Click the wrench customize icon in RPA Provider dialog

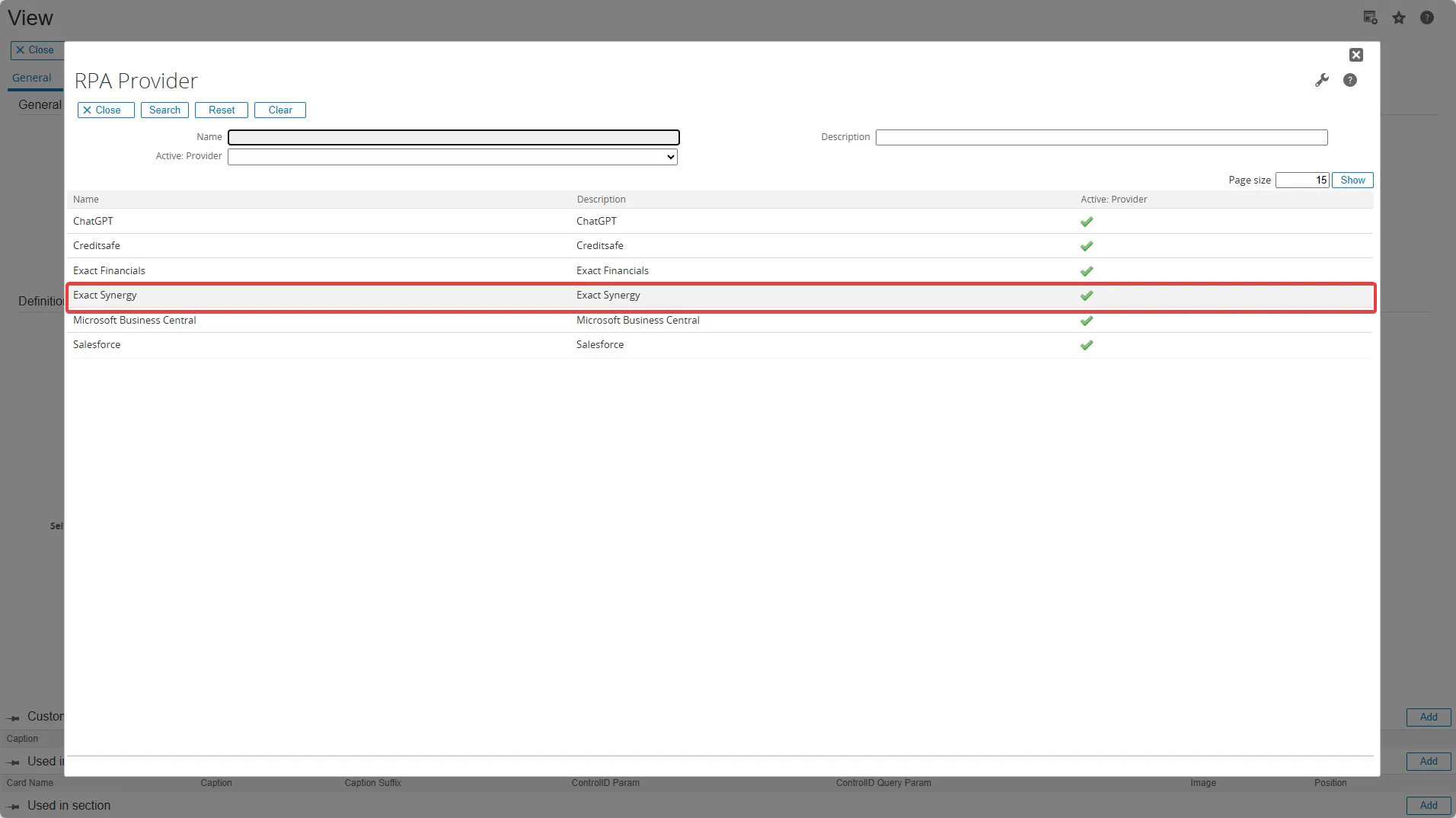coord(1322,80)
